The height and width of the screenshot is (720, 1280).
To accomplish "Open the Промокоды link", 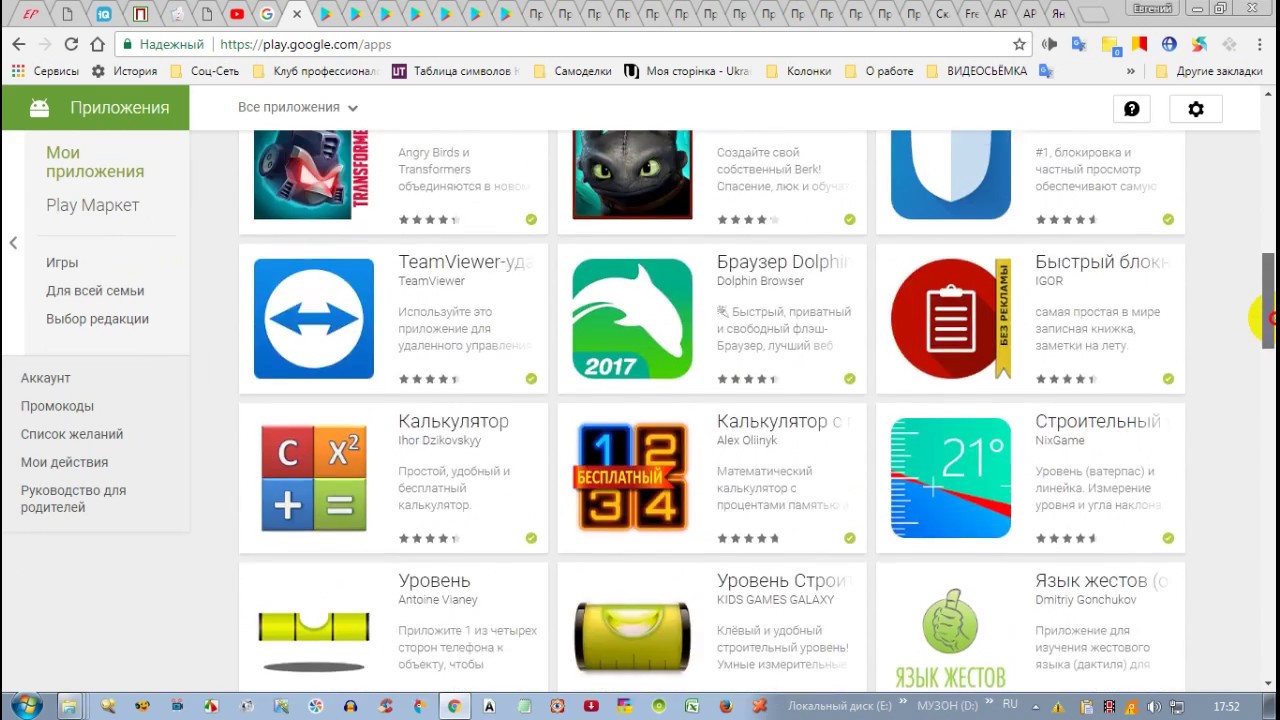I will click(x=57, y=406).
